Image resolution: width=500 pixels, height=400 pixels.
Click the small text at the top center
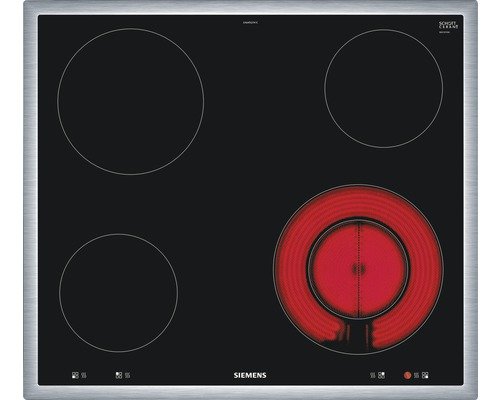pyautogui.click(x=250, y=23)
